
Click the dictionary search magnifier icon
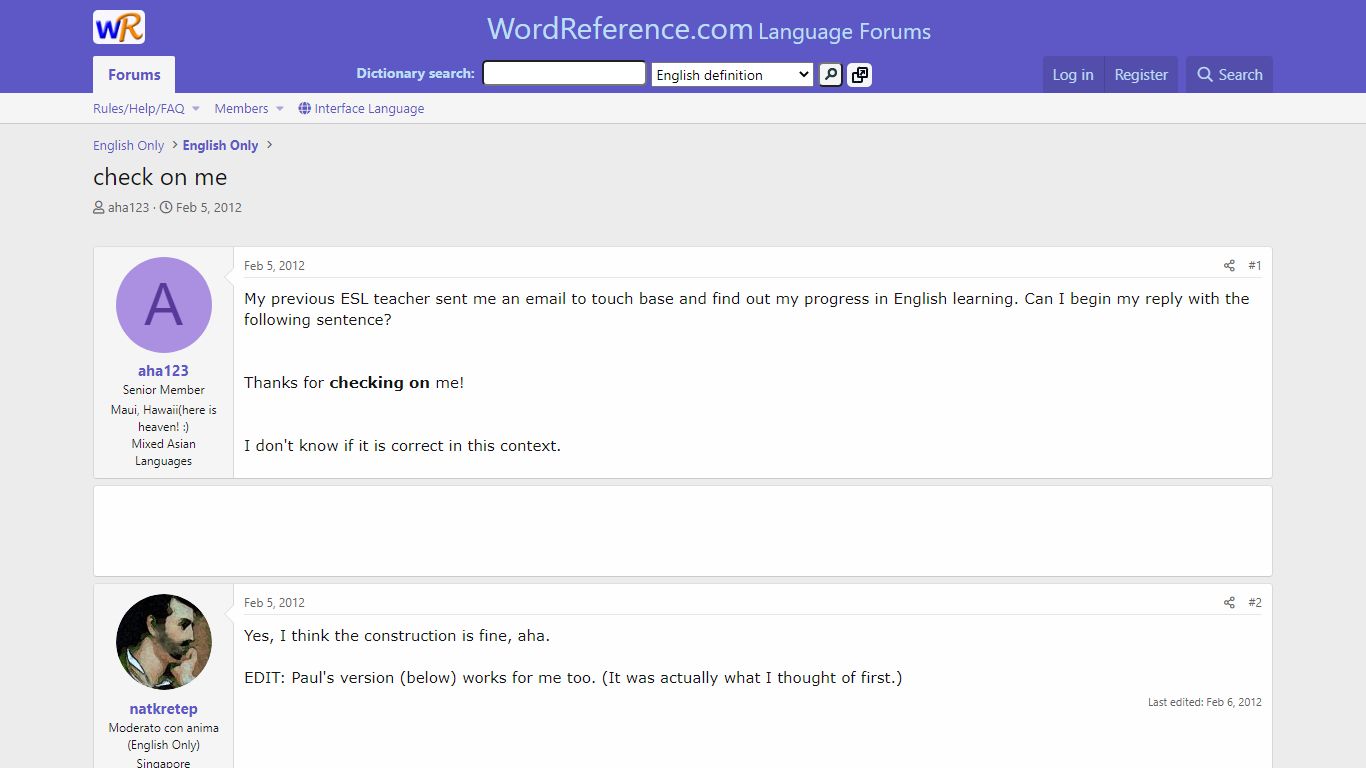pyautogui.click(x=830, y=75)
